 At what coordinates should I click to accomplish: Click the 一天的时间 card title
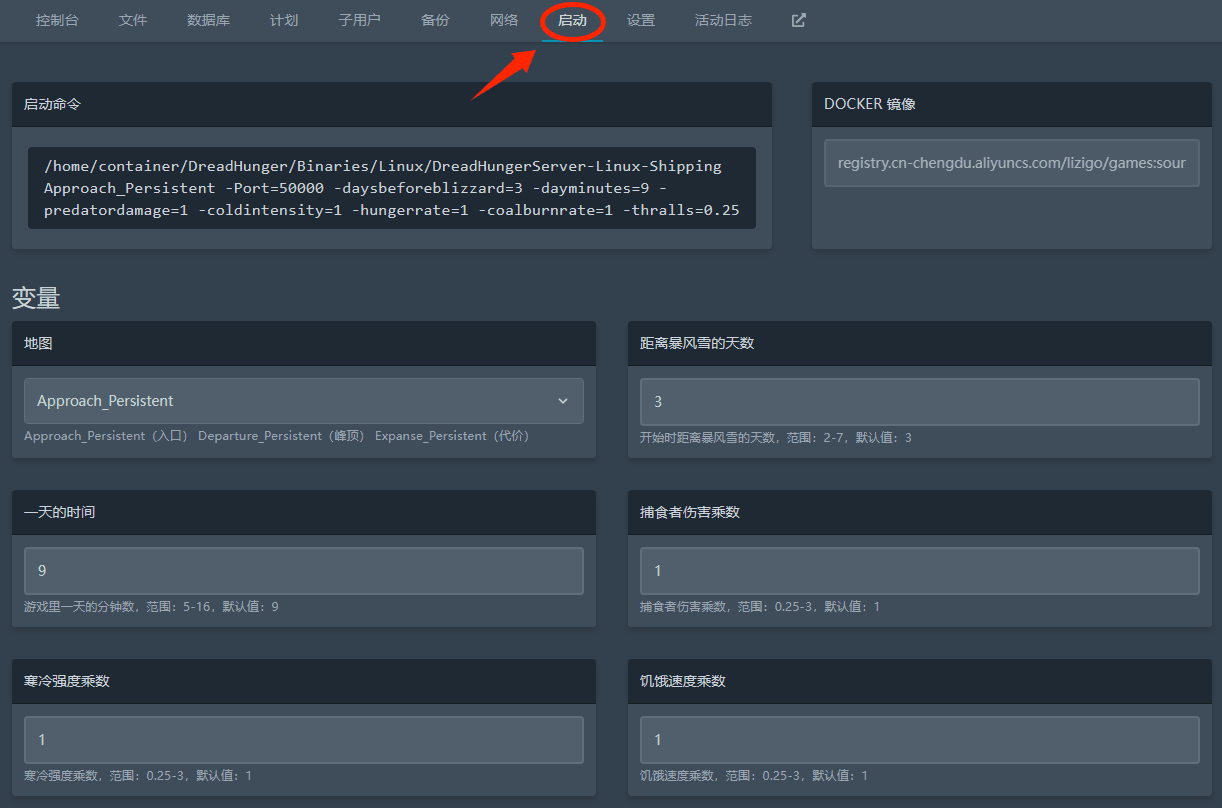(x=60, y=512)
